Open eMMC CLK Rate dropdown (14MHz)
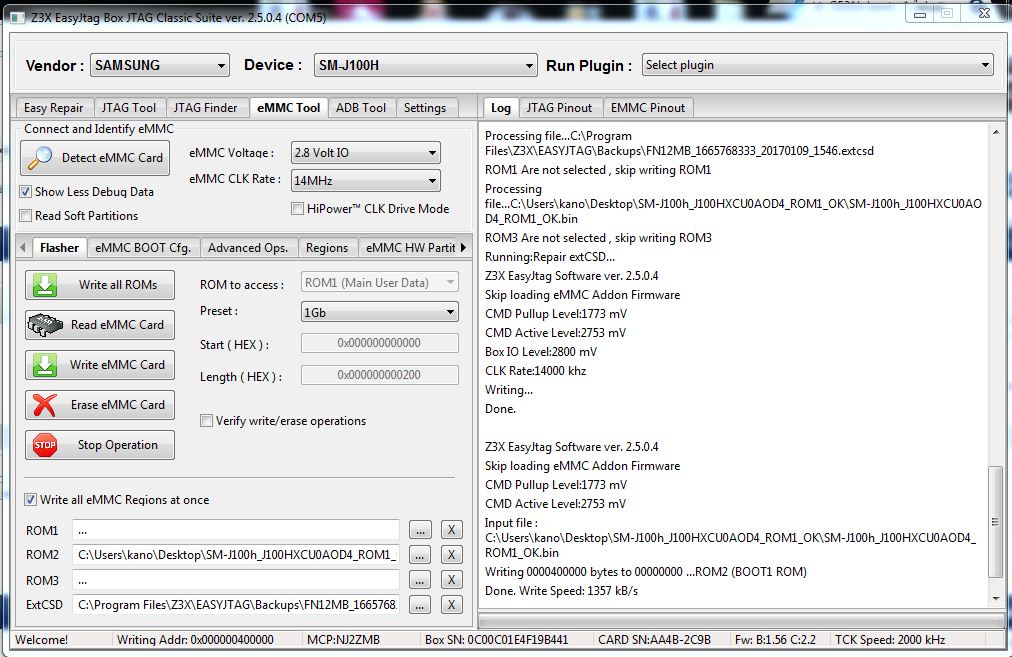The height and width of the screenshot is (657, 1012). tap(366, 181)
